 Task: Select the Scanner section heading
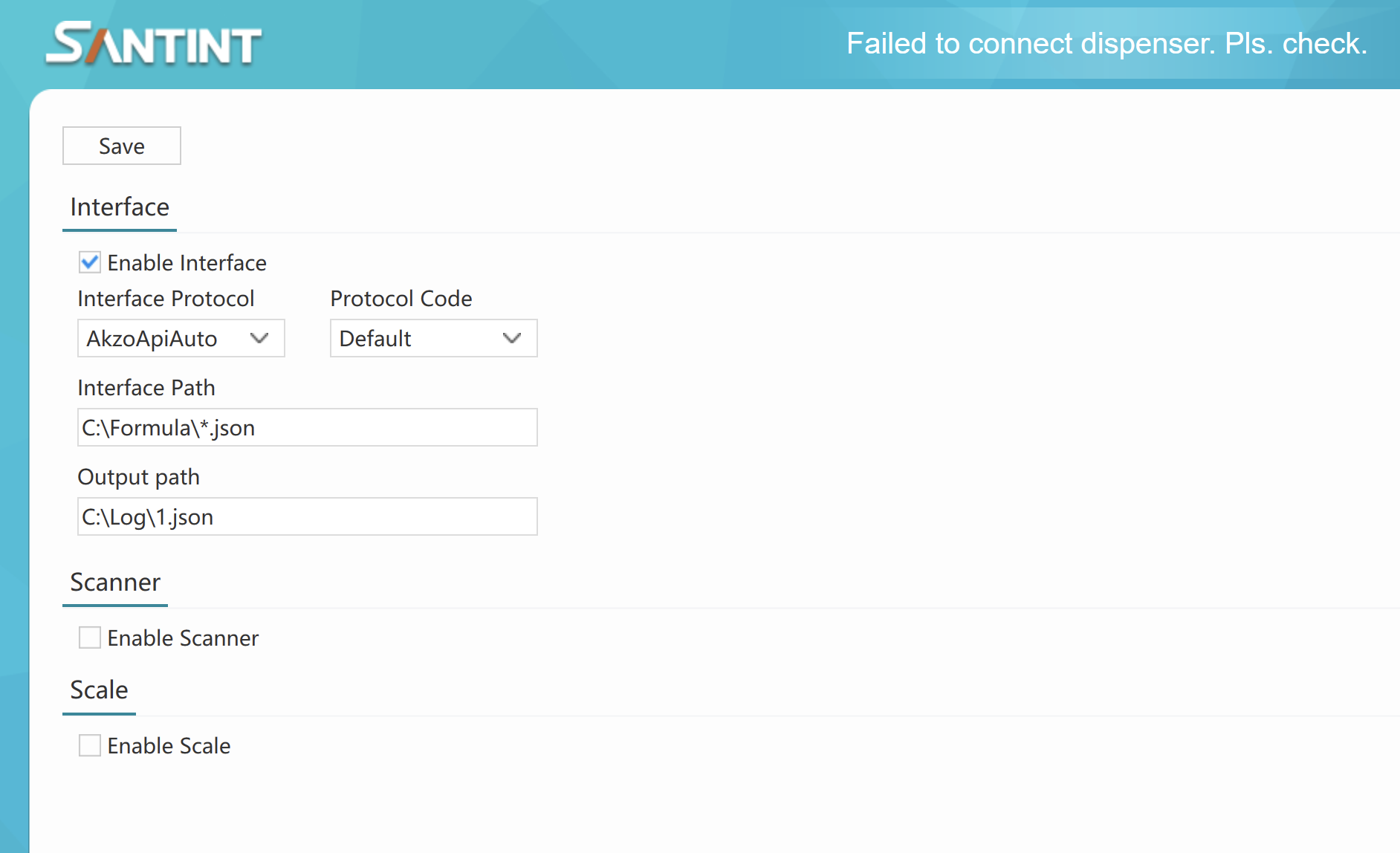(115, 583)
